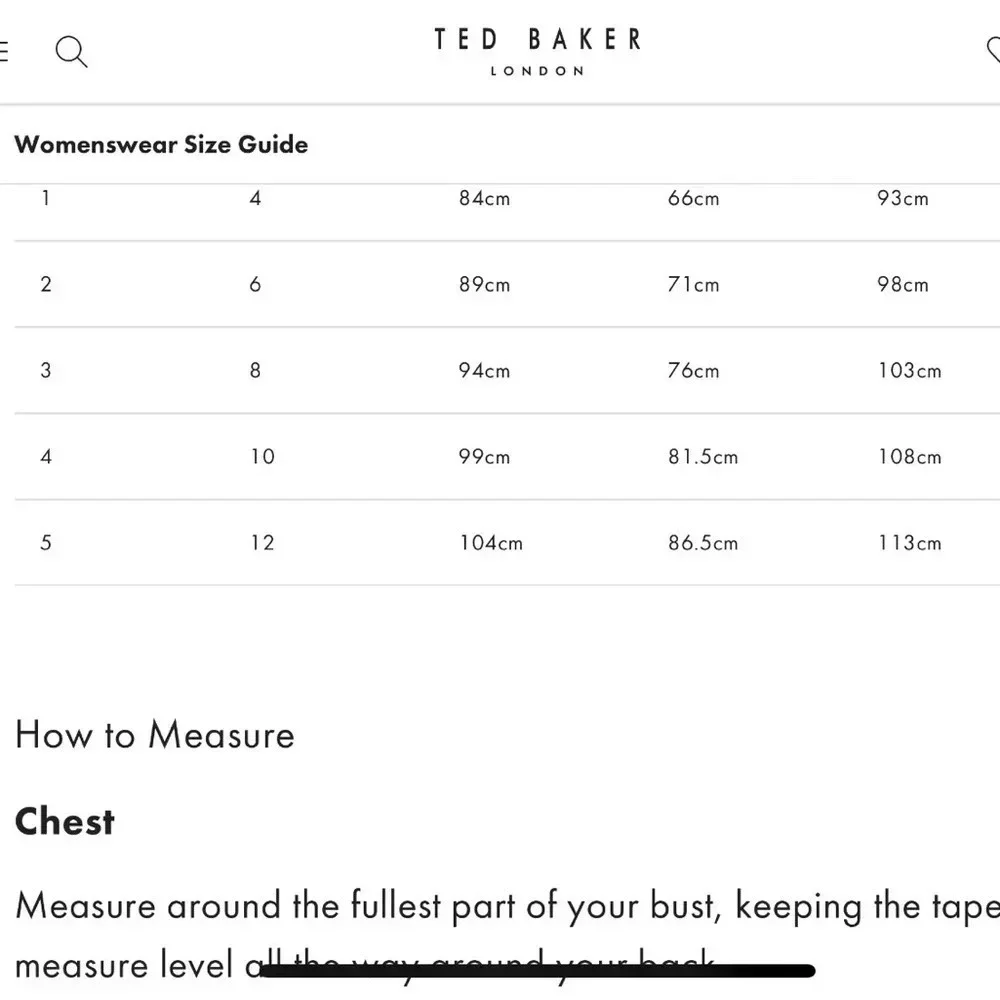
Task: Open the hamburger menu at top left
Action: click(4, 51)
